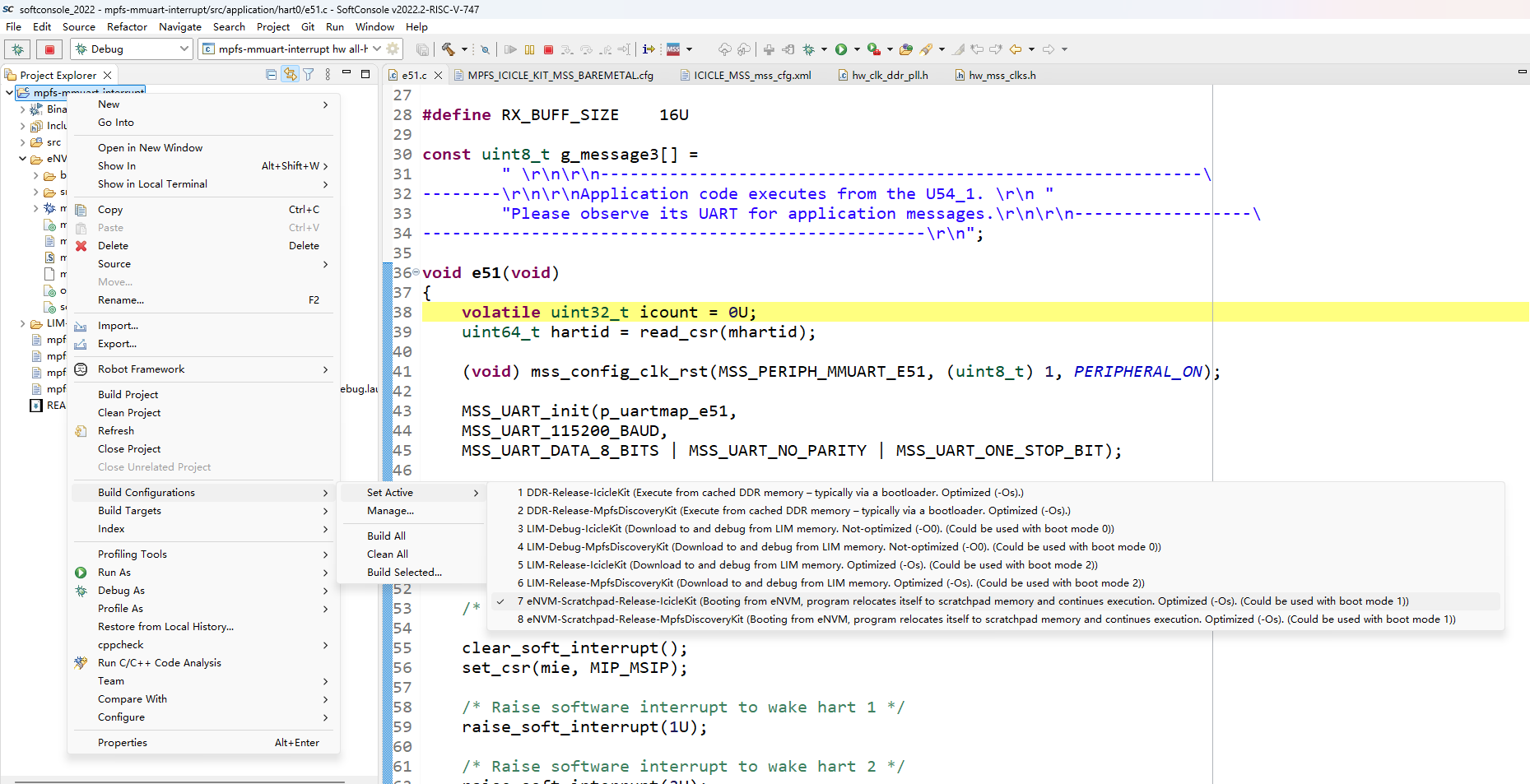The image size is (1530, 784).
Task: Select Manage... in Build Configurations submenu
Action: tap(412, 511)
